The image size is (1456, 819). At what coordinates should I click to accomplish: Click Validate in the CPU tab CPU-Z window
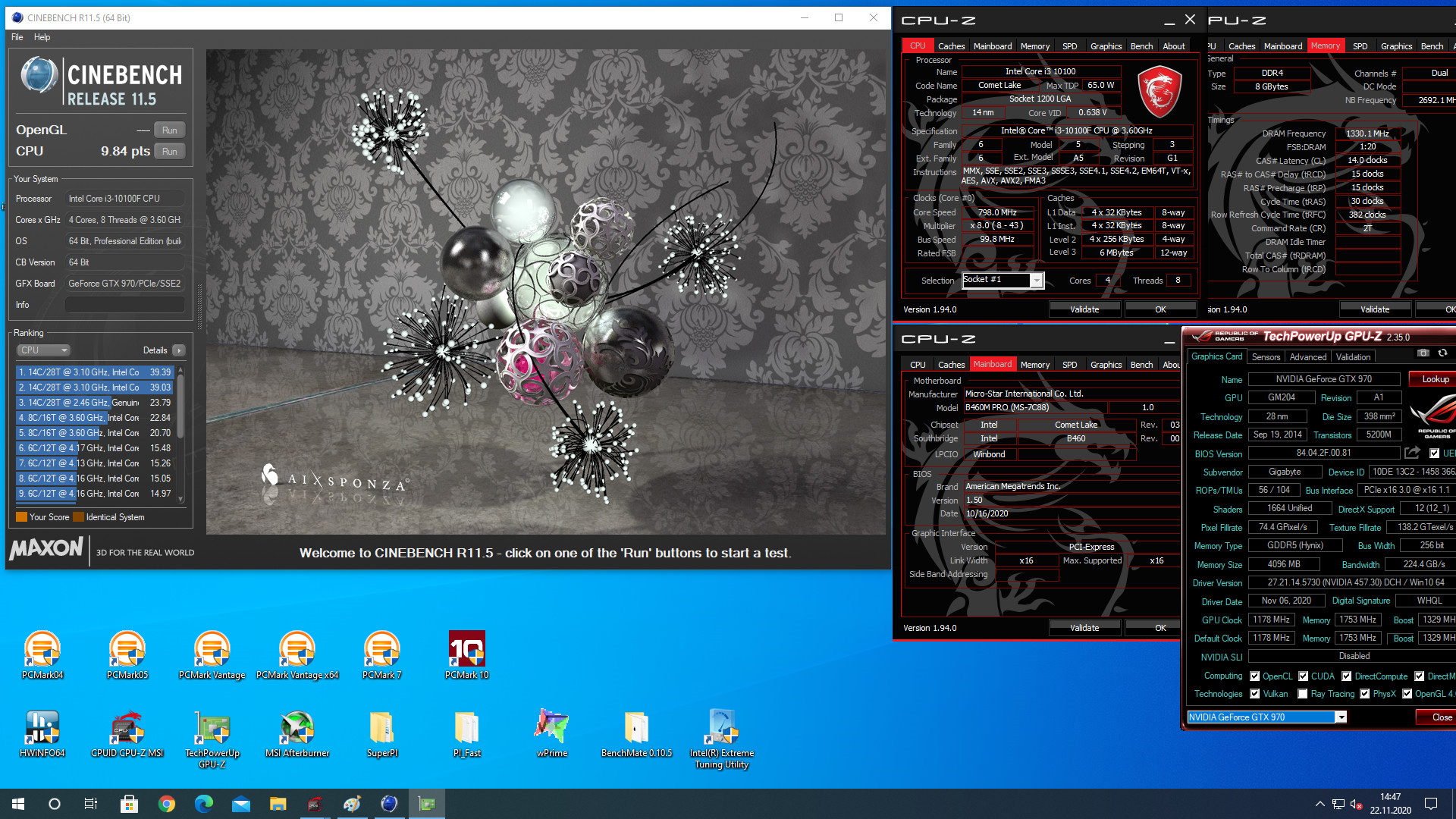pyautogui.click(x=1084, y=309)
